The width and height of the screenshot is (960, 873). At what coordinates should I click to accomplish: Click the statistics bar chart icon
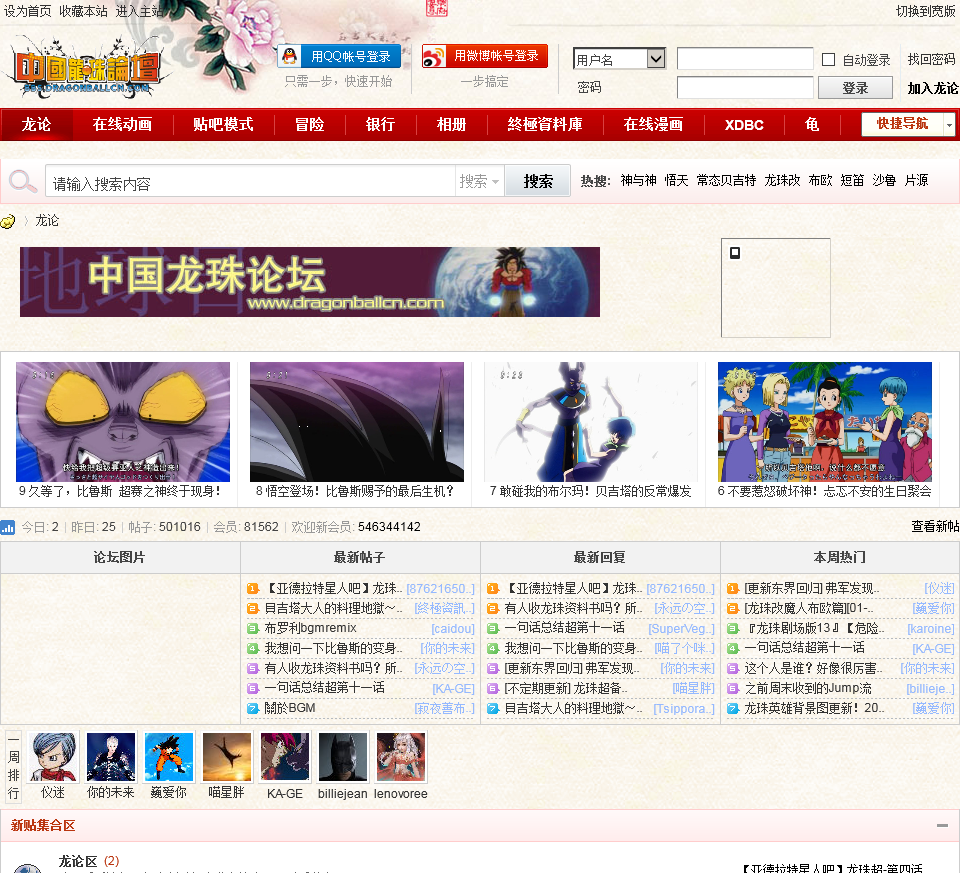[8, 527]
